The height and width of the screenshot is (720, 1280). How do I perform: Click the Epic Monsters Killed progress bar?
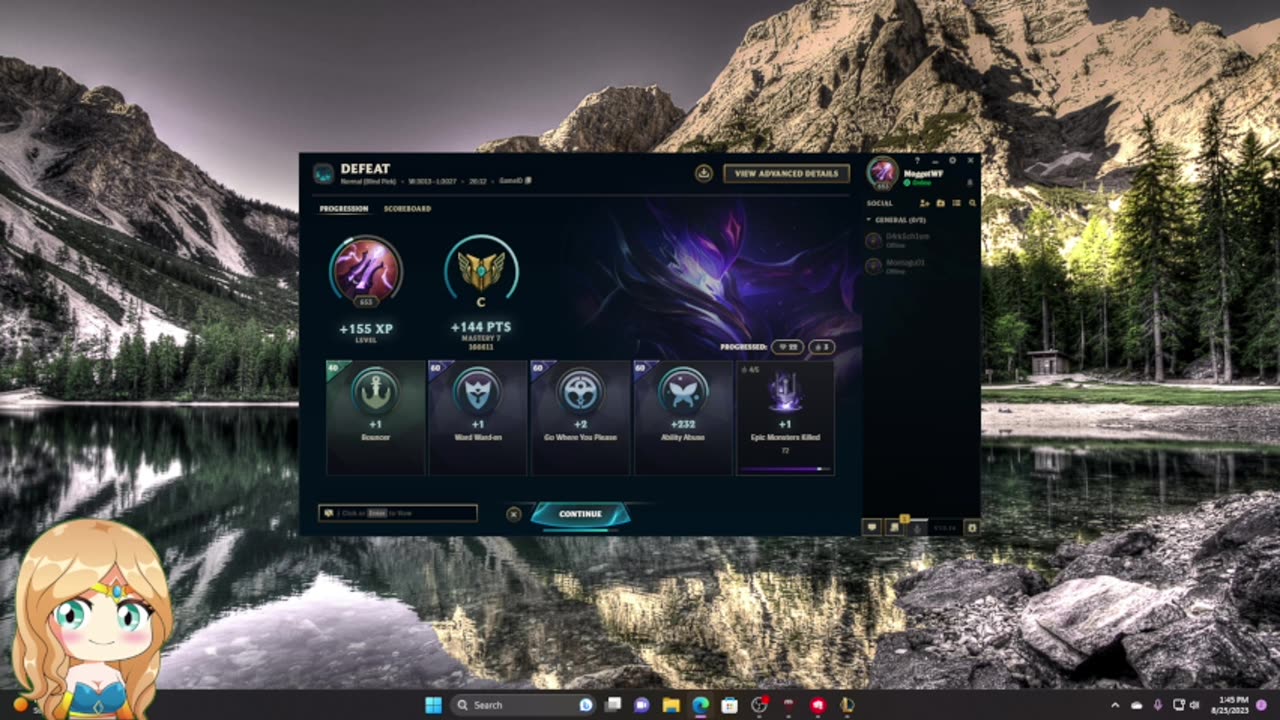tap(785, 468)
